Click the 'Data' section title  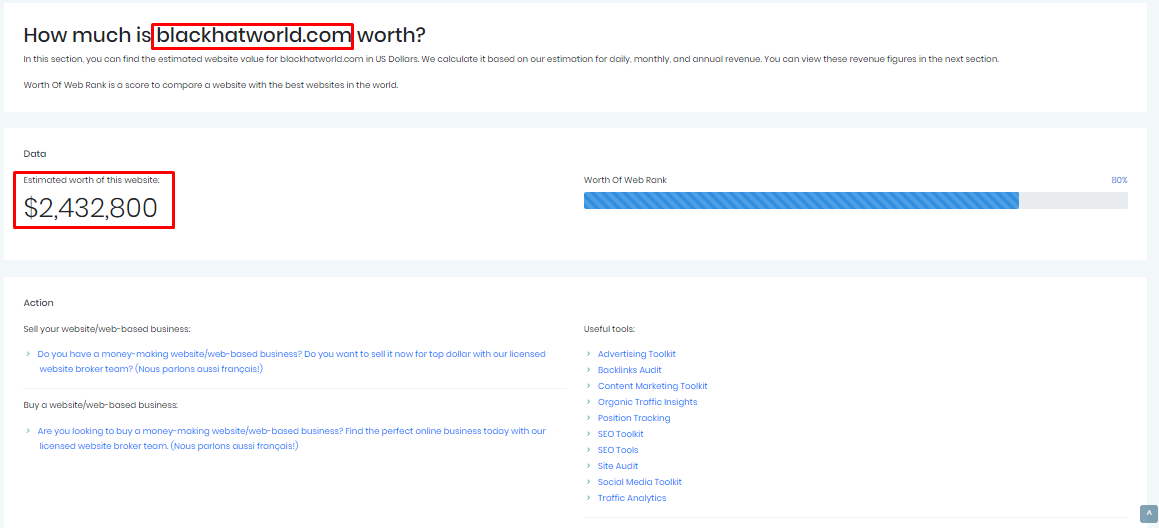point(35,154)
